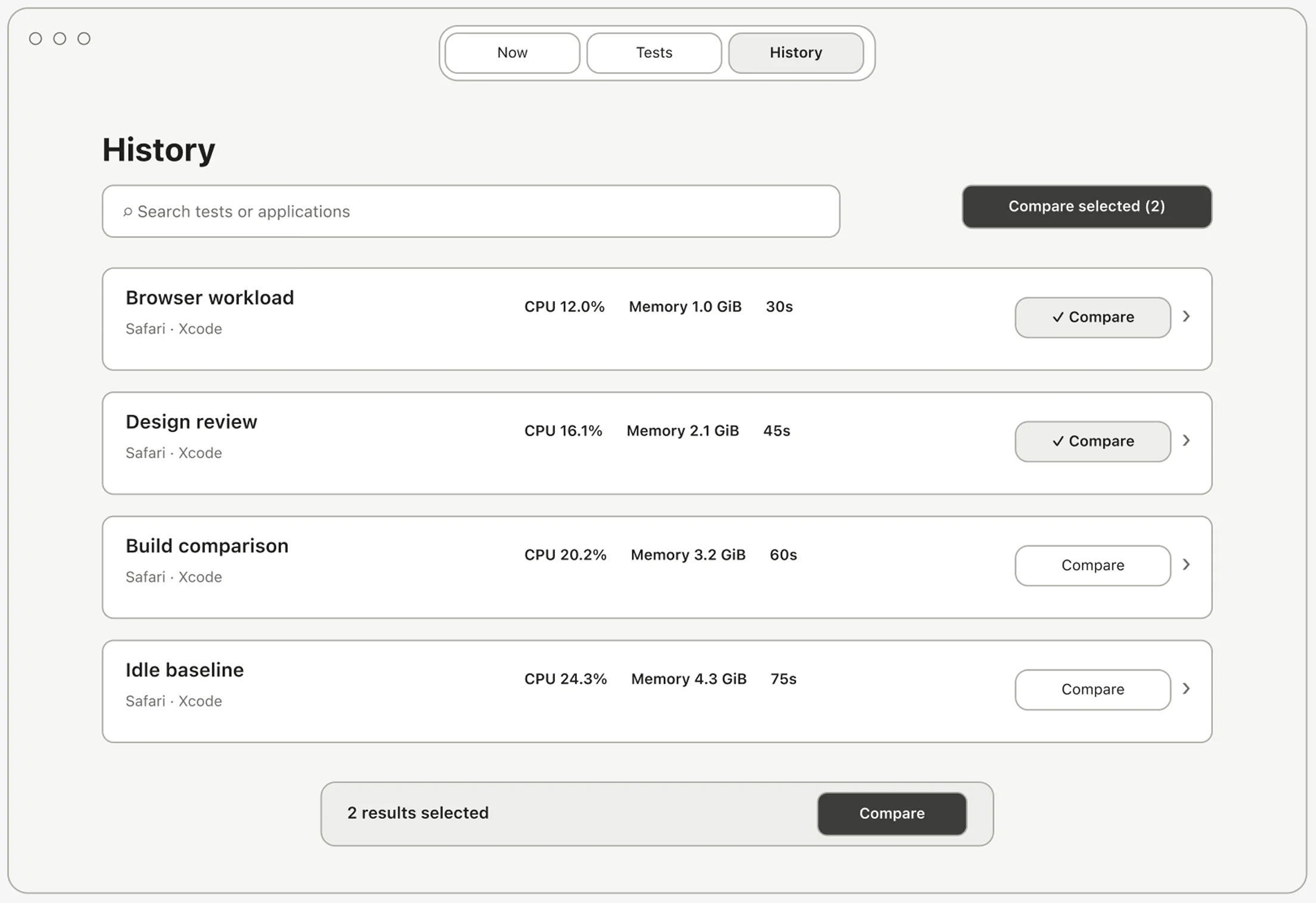Click the Memory 3.2 GiB value
1316x903 pixels.
688,554
